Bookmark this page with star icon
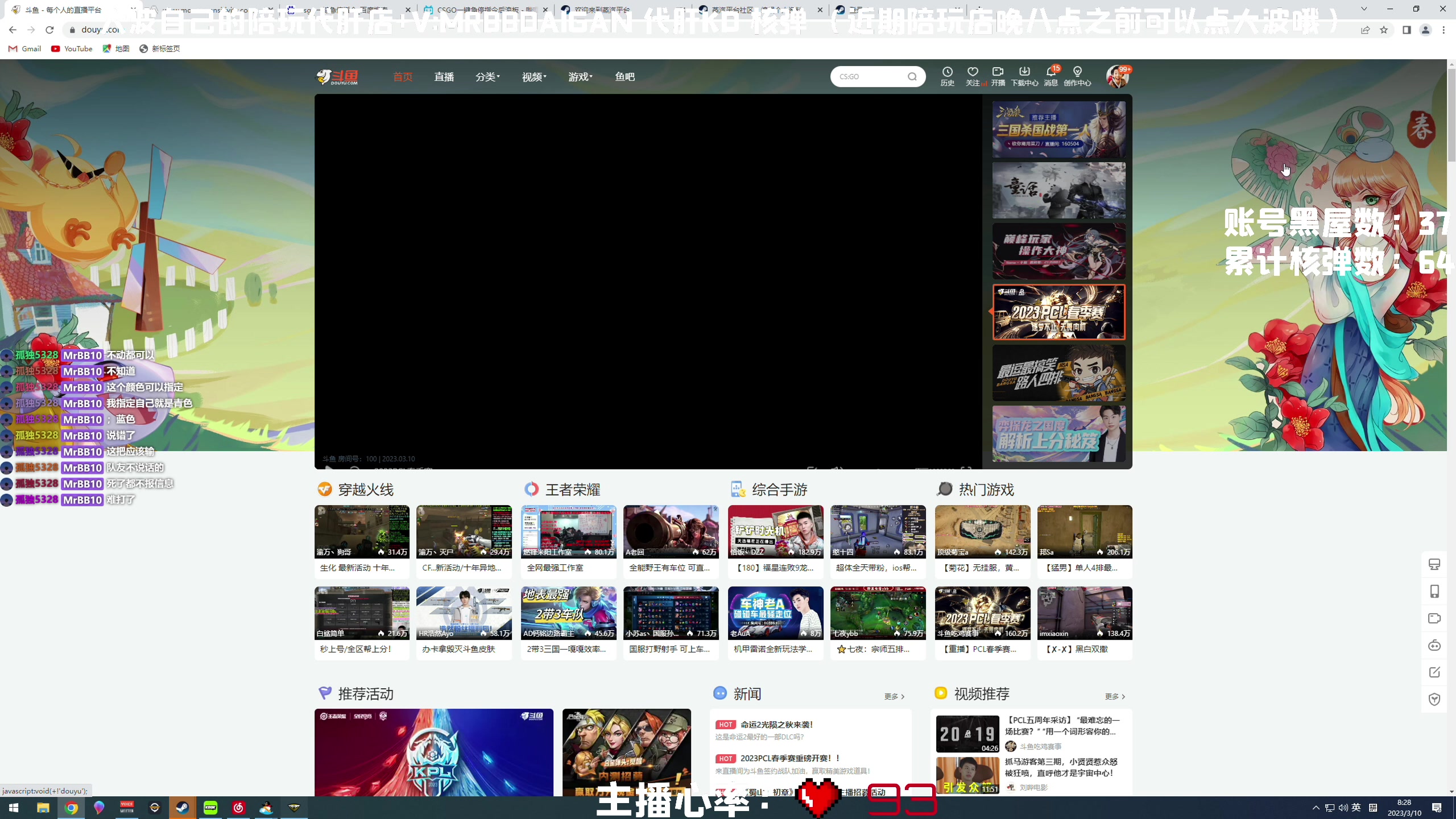Screen dimensions: 1456x819 (x=1384, y=30)
